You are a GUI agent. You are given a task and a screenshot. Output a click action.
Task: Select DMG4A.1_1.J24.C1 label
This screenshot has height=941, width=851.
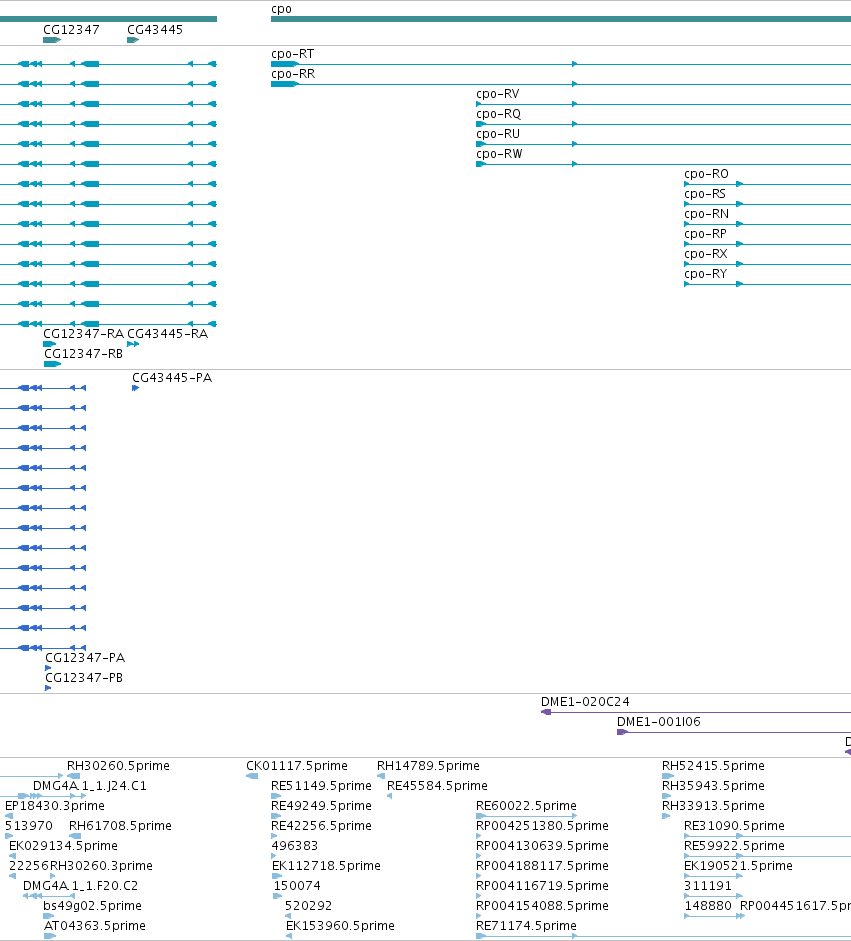click(x=89, y=786)
